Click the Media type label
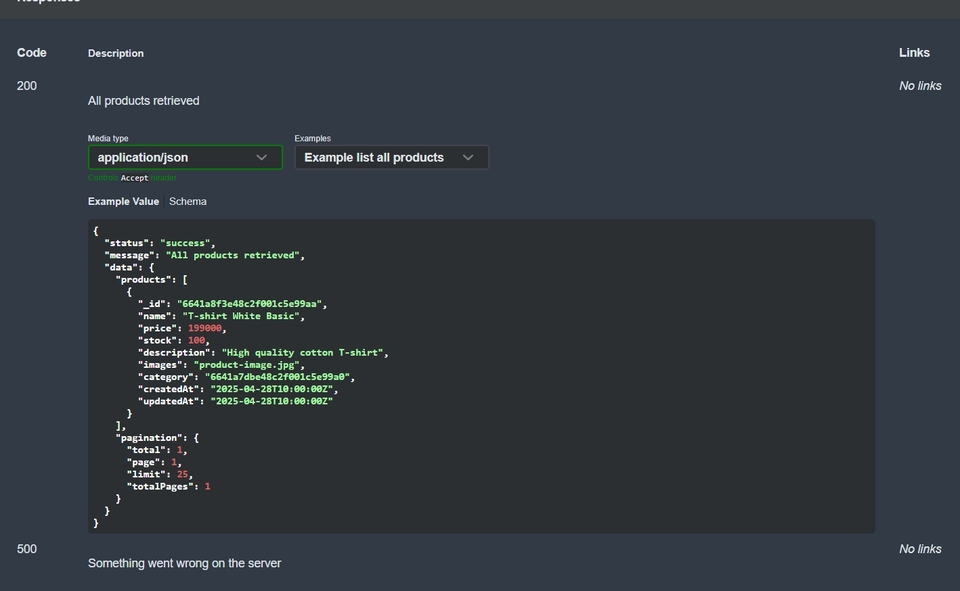This screenshot has width=960, height=591. (x=108, y=138)
